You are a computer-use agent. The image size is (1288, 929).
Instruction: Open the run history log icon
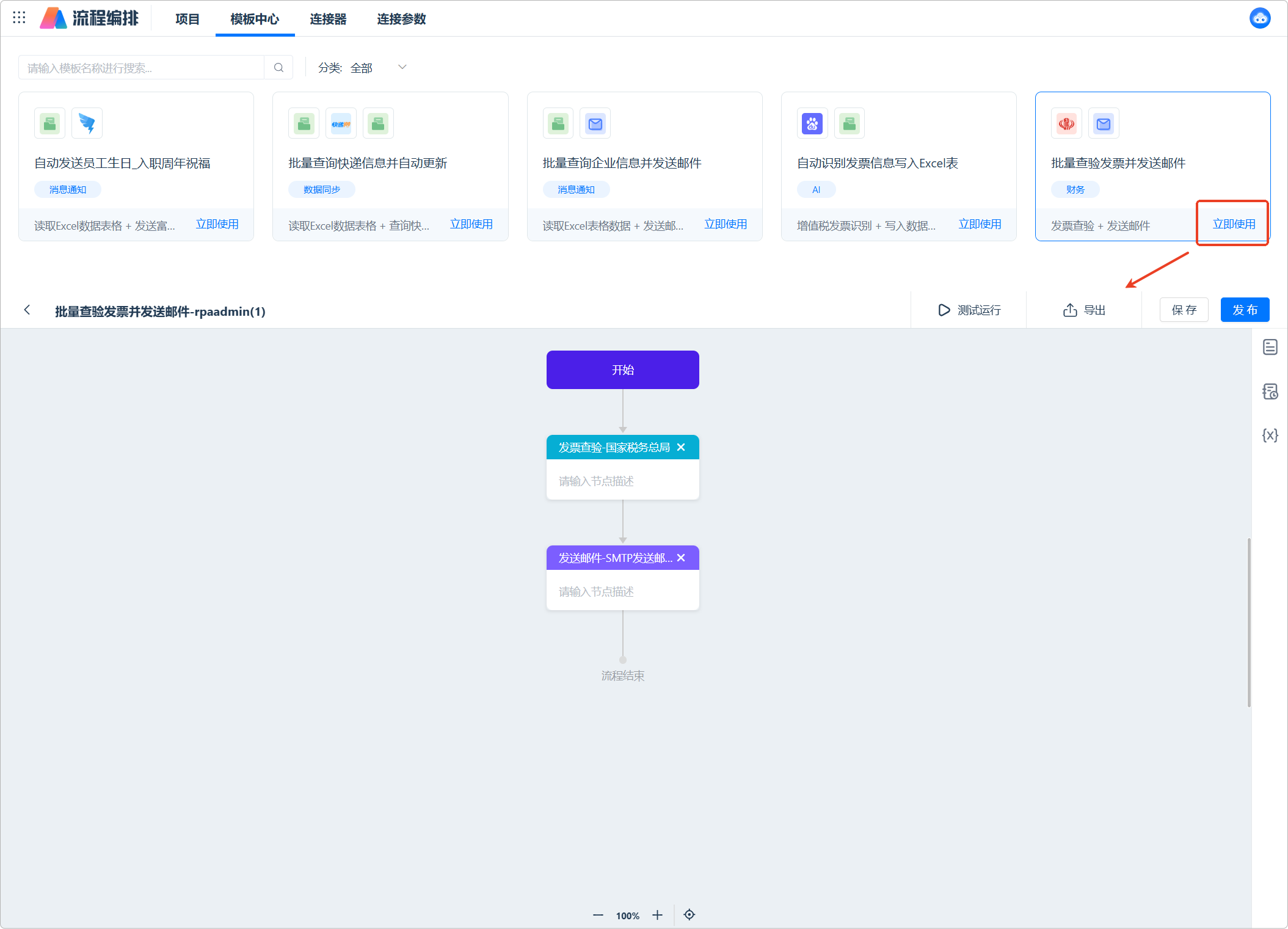(1270, 392)
